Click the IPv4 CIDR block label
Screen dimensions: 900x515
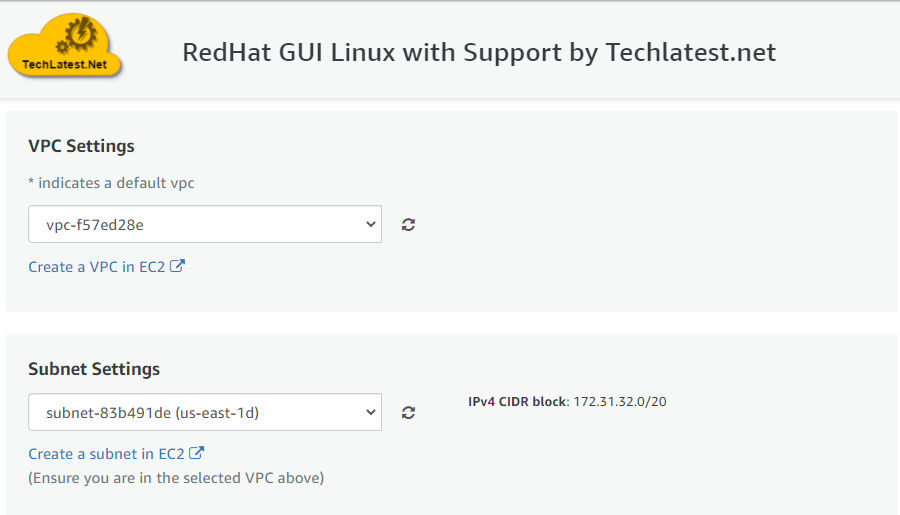518,402
